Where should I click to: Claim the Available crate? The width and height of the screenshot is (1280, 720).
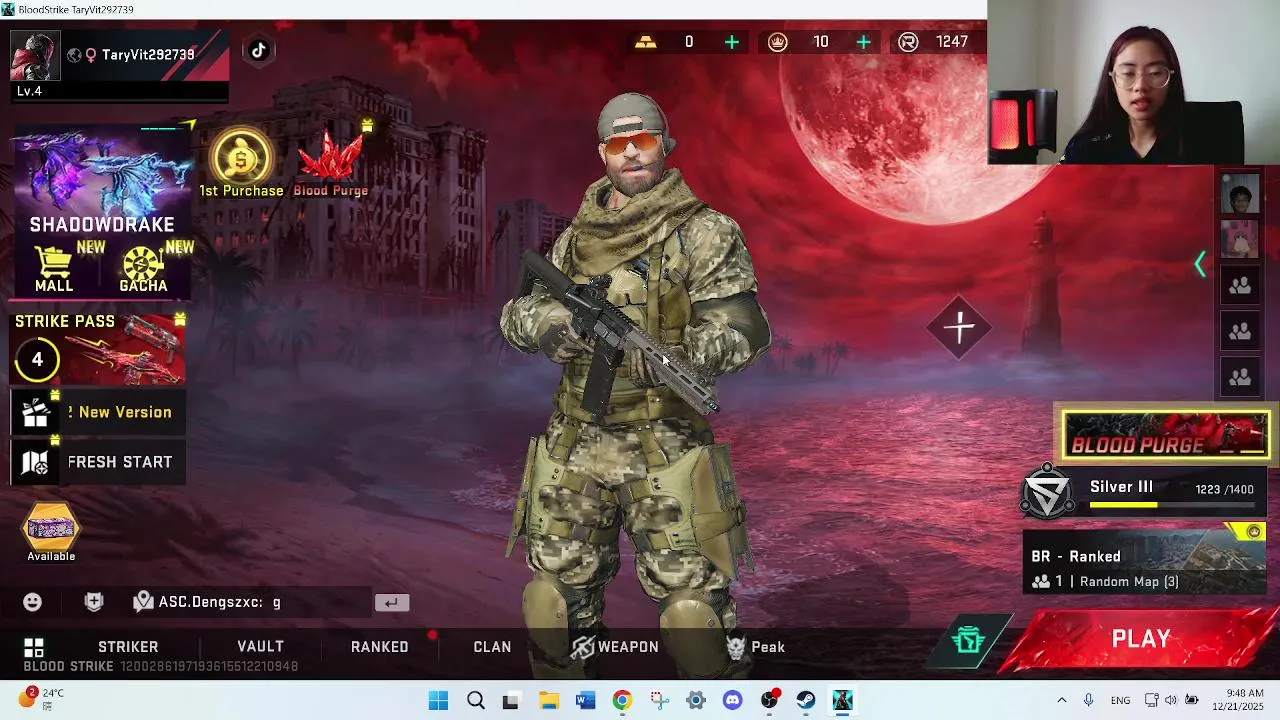(51, 531)
